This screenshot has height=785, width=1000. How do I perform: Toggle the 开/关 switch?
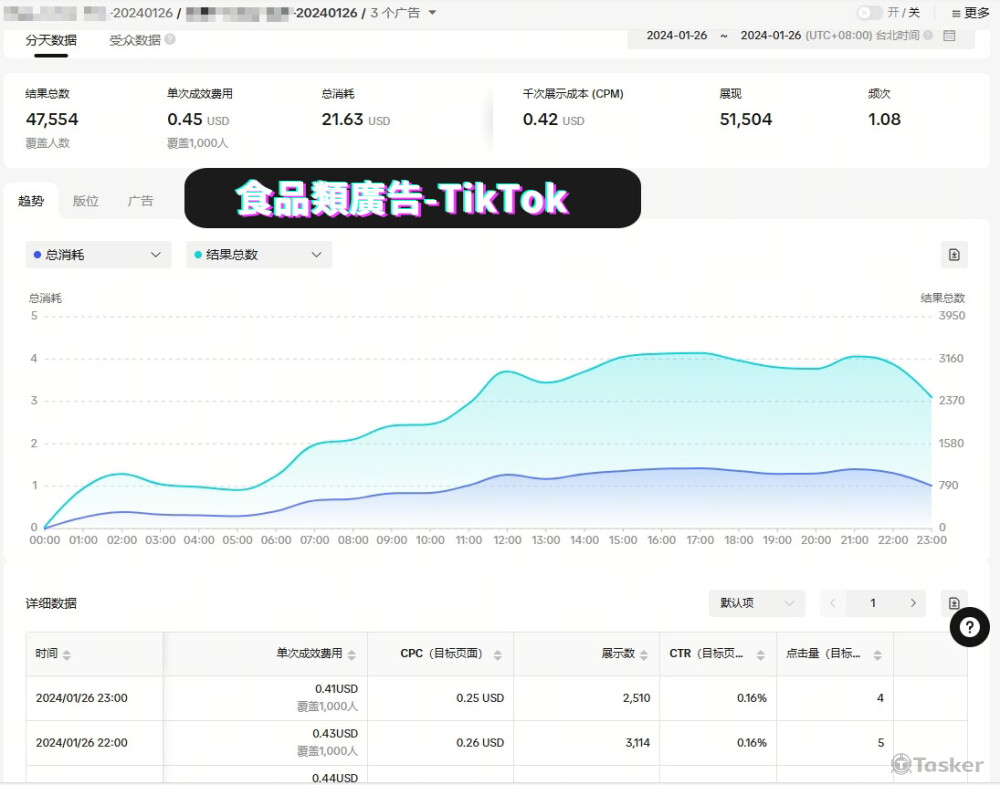[x=869, y=13]
